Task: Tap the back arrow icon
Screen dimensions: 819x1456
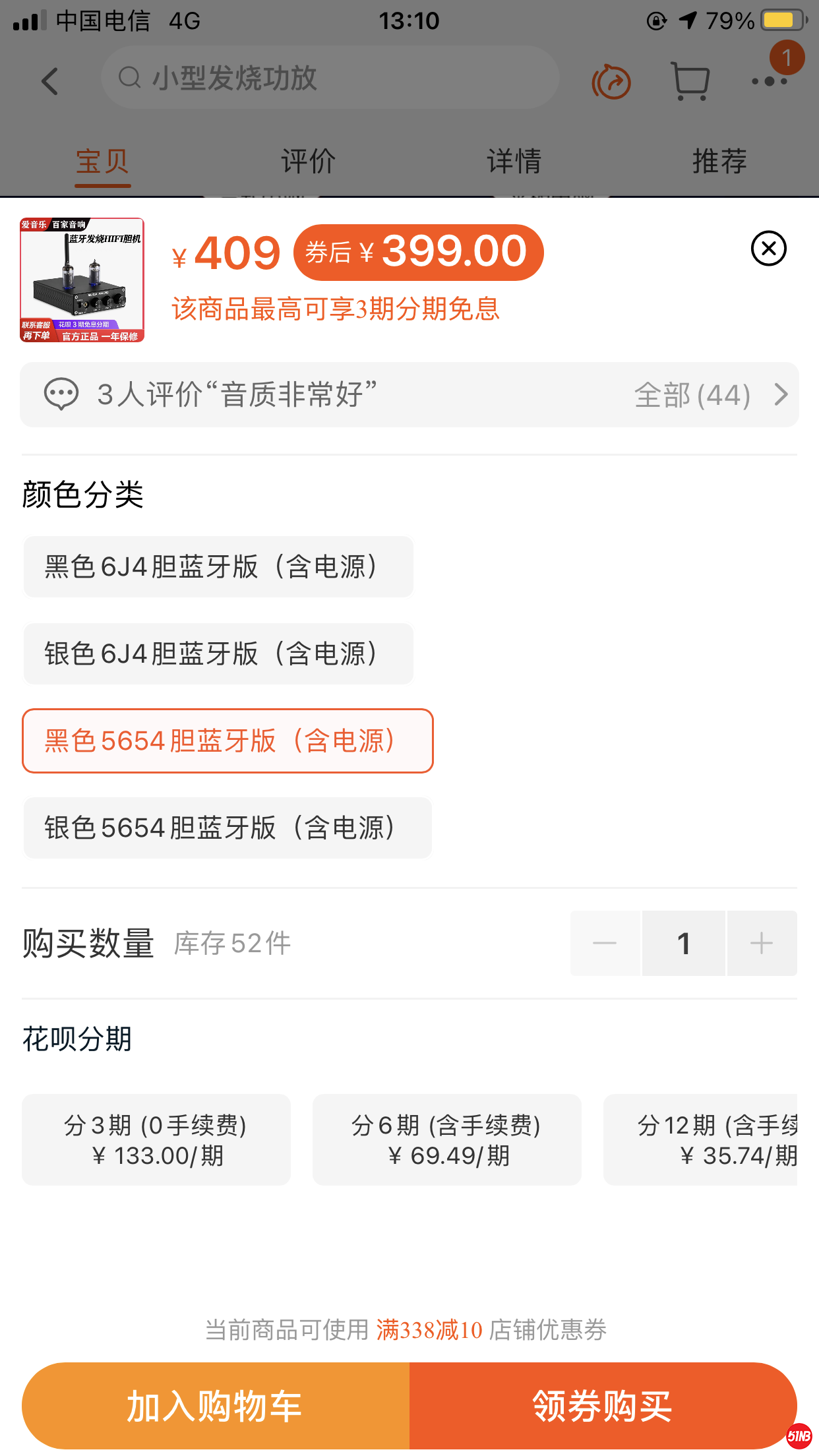Action: pyautogui.click(x=50, y=82)
